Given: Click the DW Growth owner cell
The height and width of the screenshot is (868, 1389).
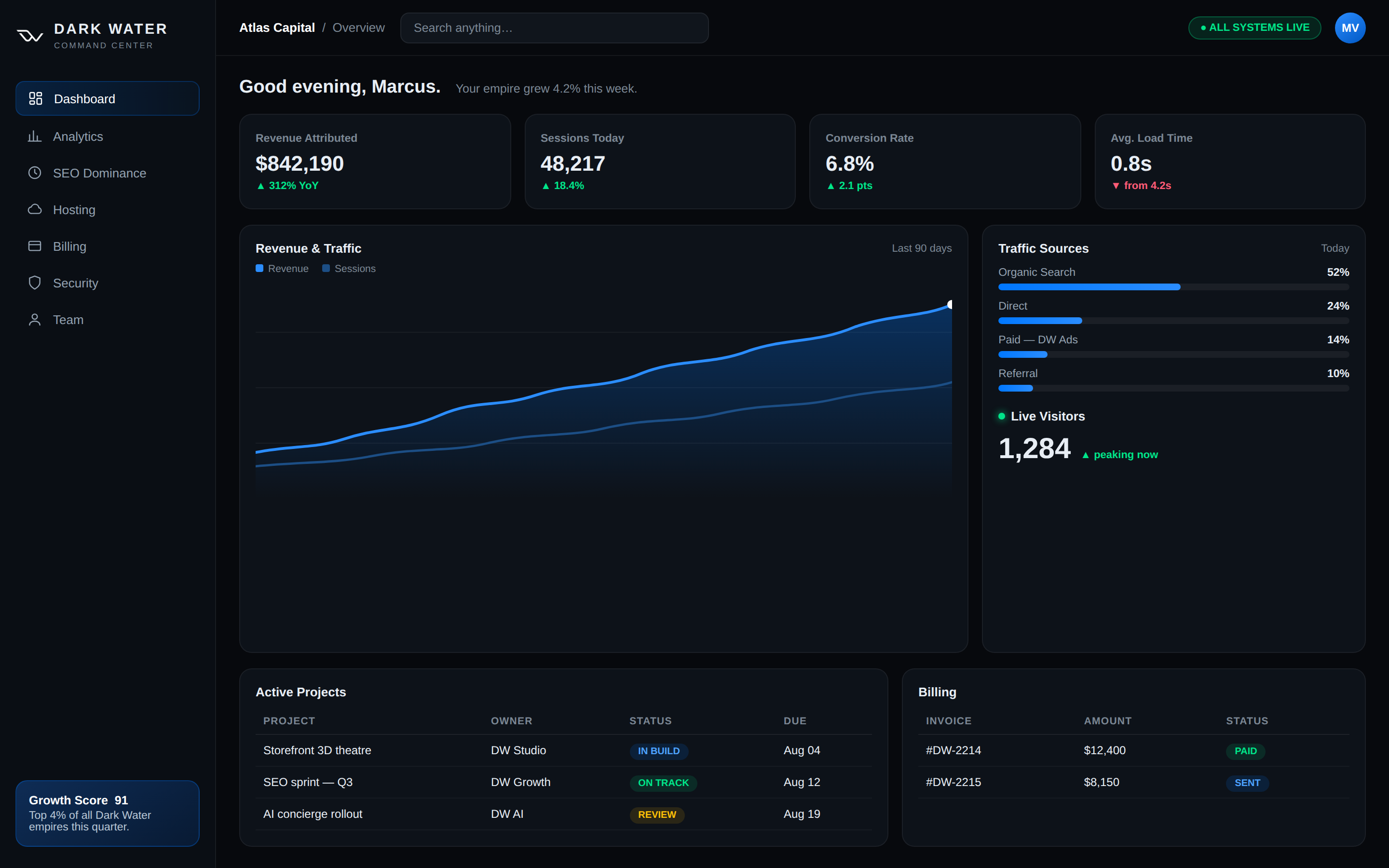Looking at the screenshot, I should click(520, 782).
